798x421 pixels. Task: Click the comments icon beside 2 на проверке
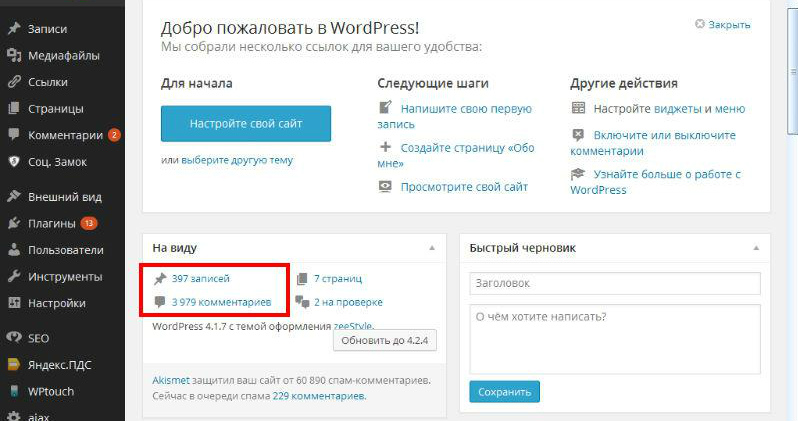302,302
